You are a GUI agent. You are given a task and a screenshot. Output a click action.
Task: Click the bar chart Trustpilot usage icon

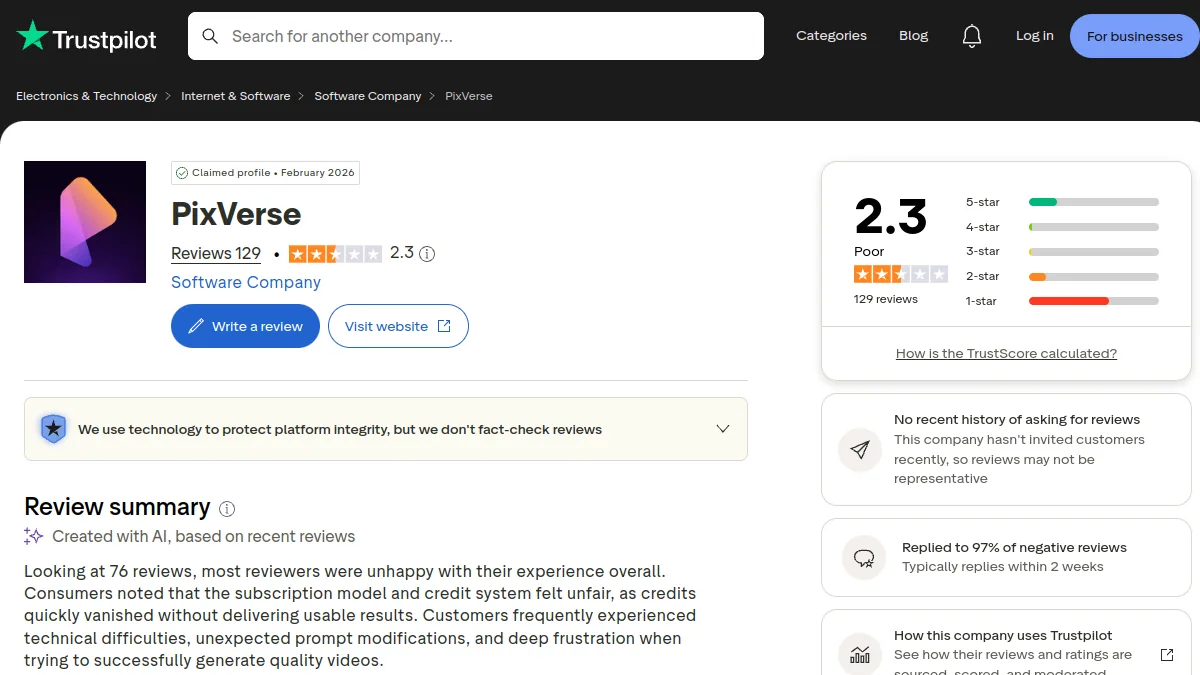pos(860,654)
